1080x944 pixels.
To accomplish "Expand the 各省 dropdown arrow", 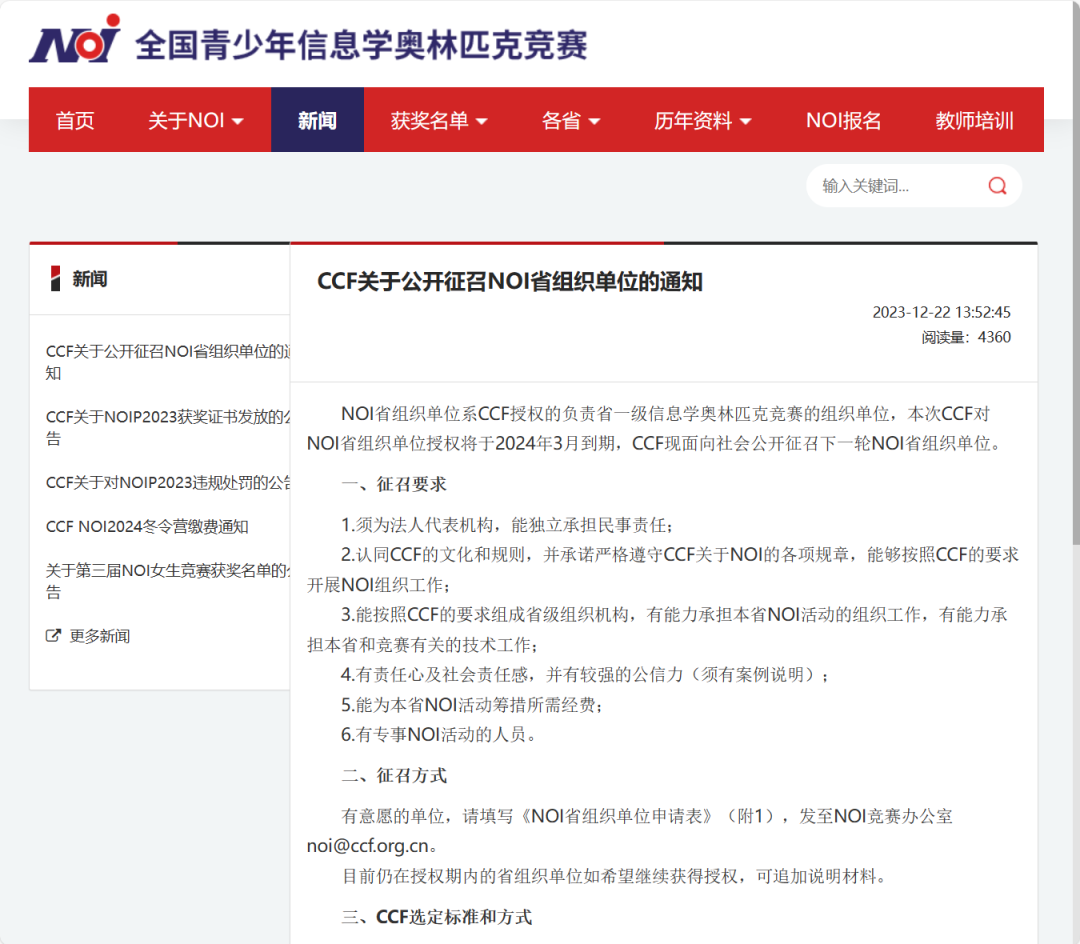I will tap(594, 122).
